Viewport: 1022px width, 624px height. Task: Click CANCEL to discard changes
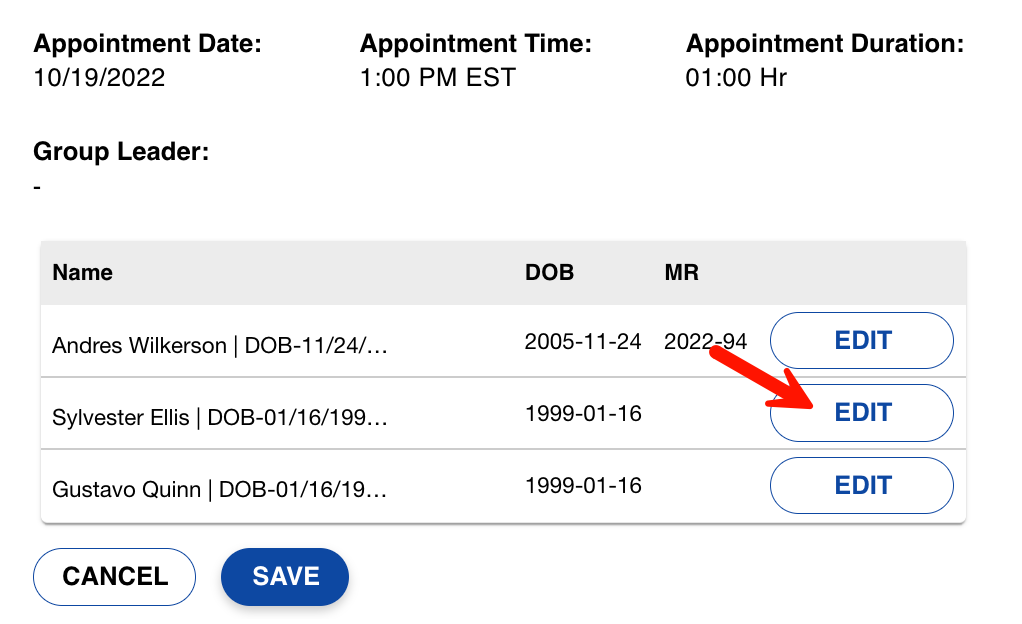113,576
